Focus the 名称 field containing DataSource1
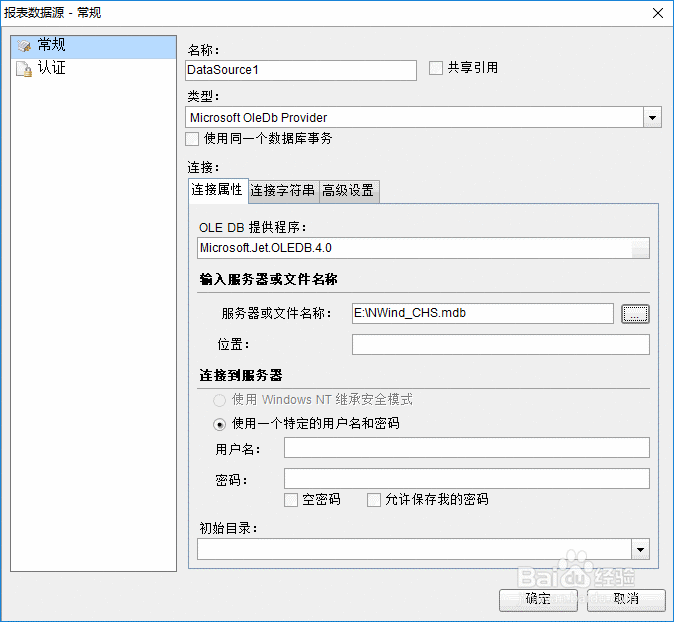 pos(301,70)
